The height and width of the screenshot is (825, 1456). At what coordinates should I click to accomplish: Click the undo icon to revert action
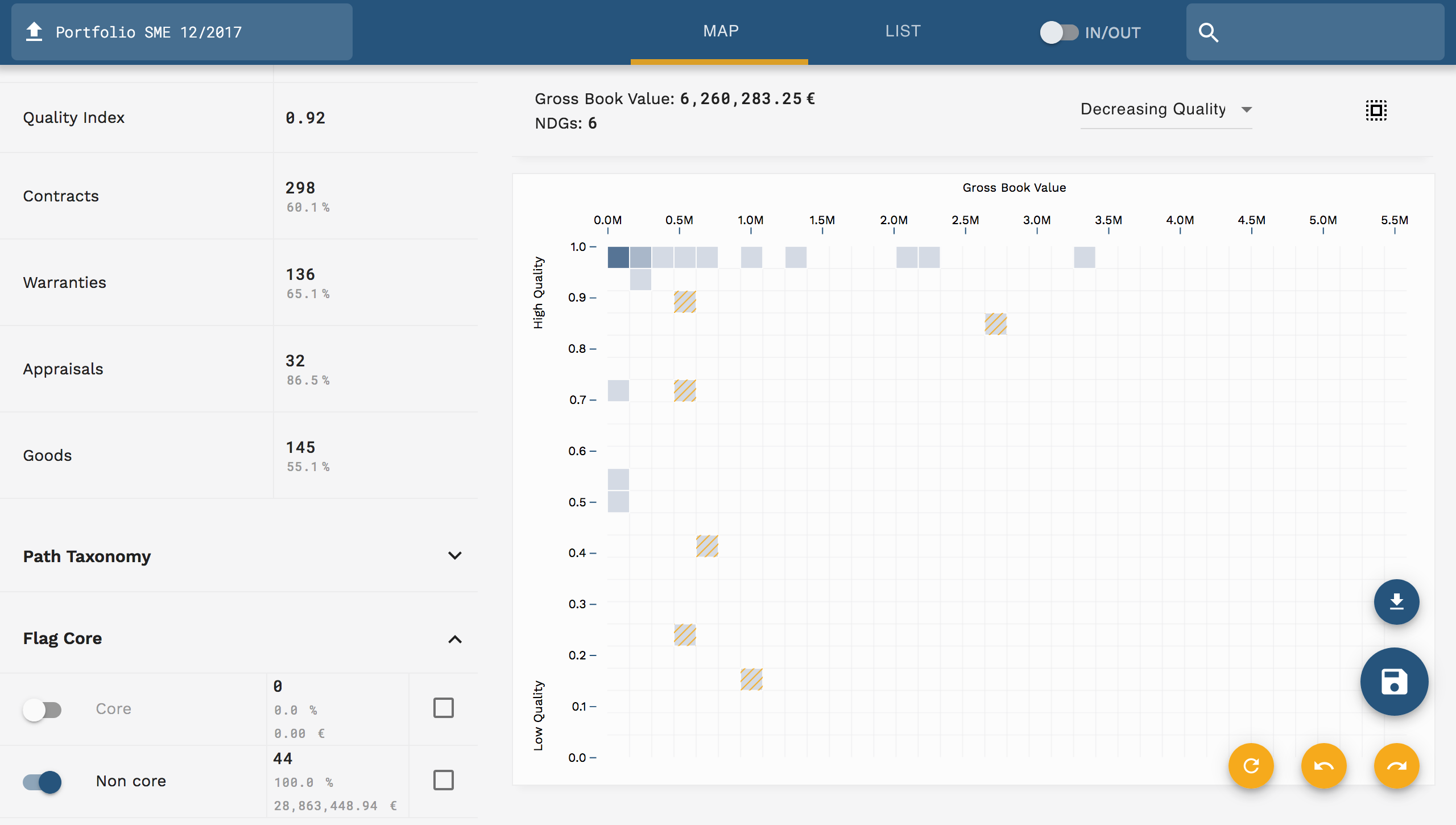[1324, 766]
